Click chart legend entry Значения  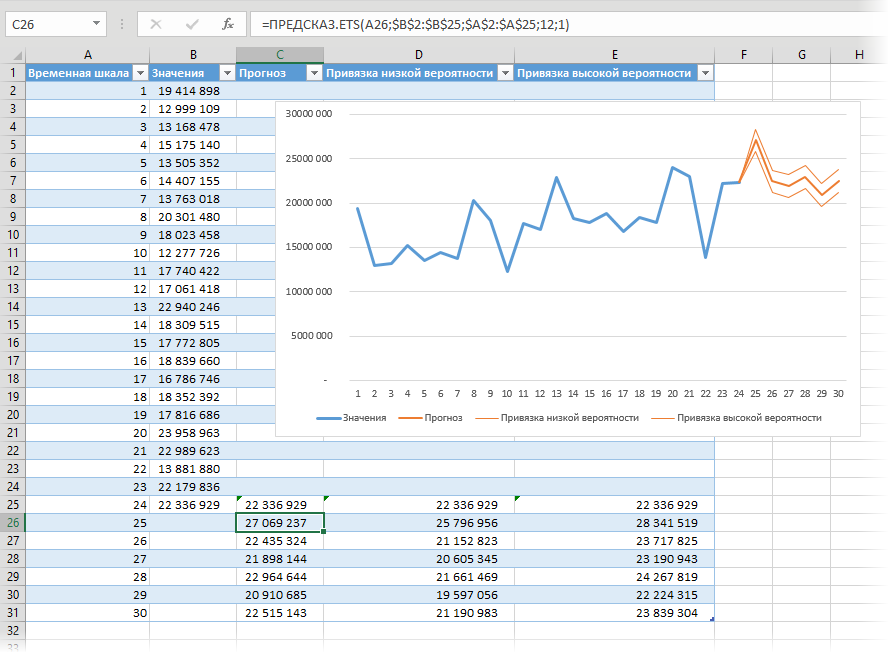(352, 418)
